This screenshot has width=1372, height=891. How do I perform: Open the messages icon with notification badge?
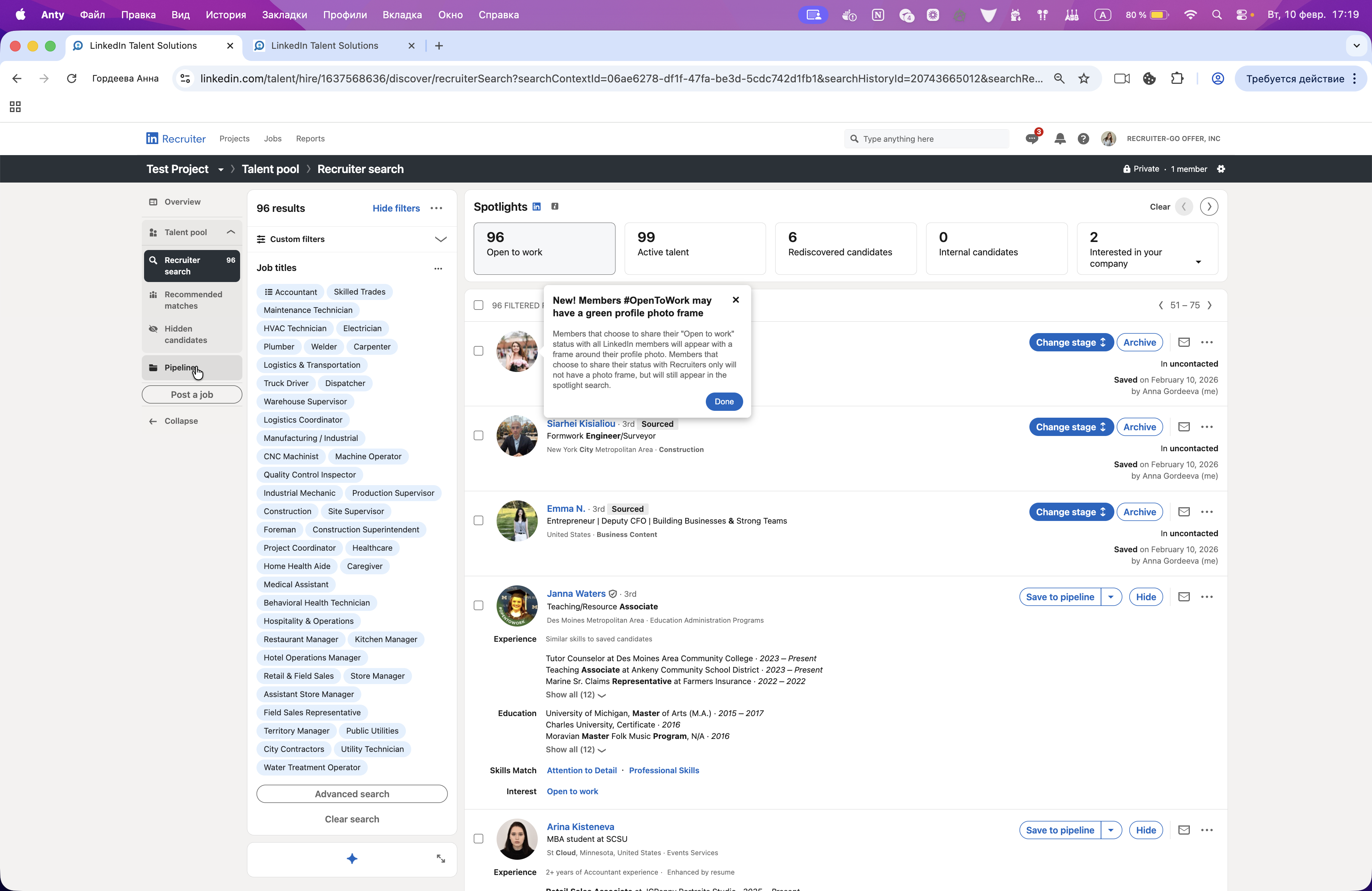tap(1032, 139)
